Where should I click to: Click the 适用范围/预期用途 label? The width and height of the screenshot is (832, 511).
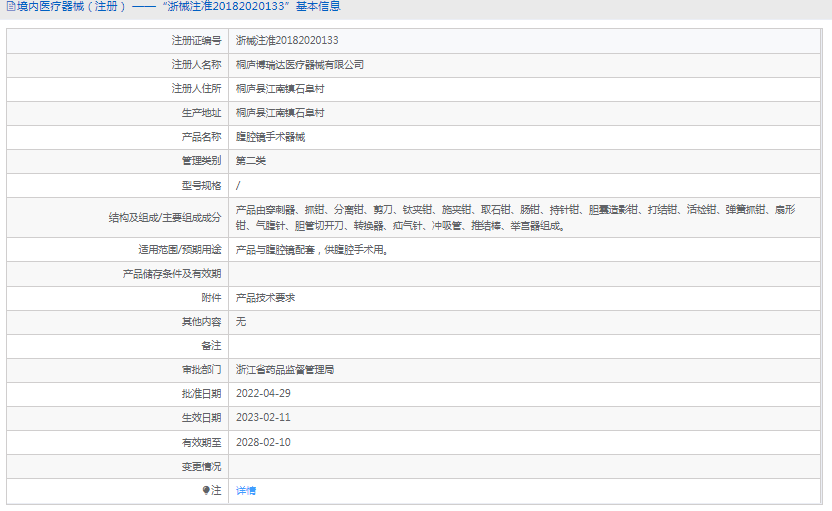tap(179, 249)
